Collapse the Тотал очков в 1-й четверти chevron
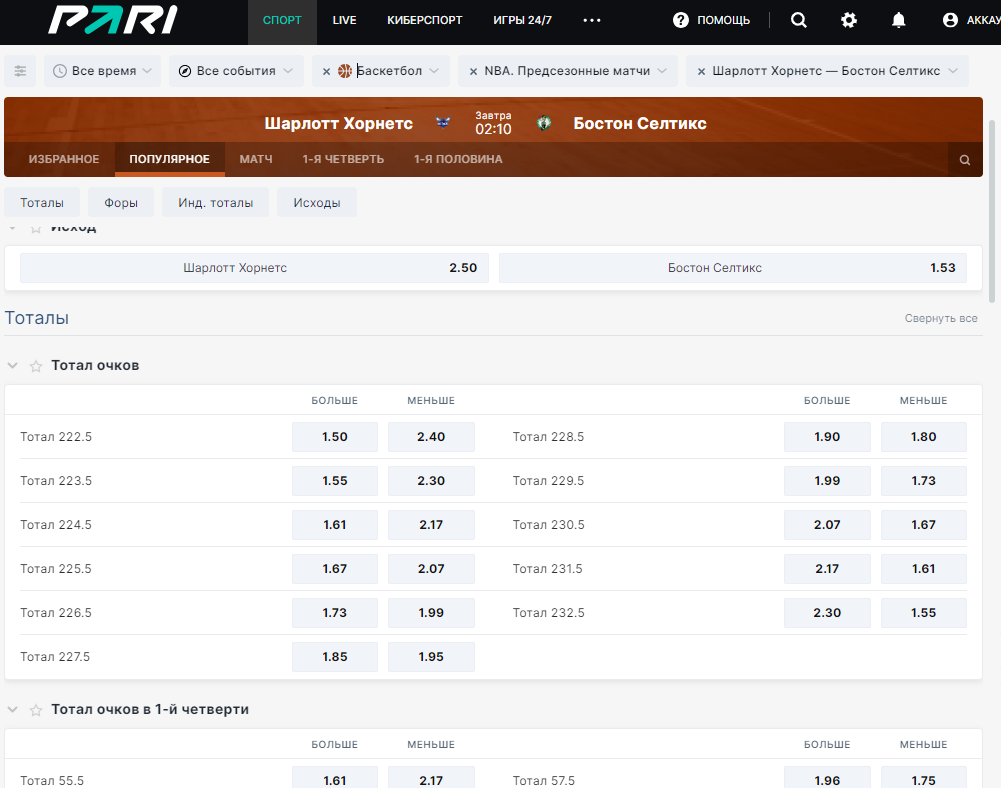 click(x=12, y=709)
